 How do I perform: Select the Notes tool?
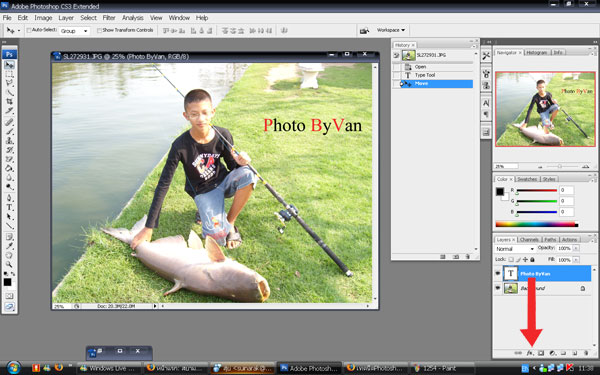click(x=9, y=237)
